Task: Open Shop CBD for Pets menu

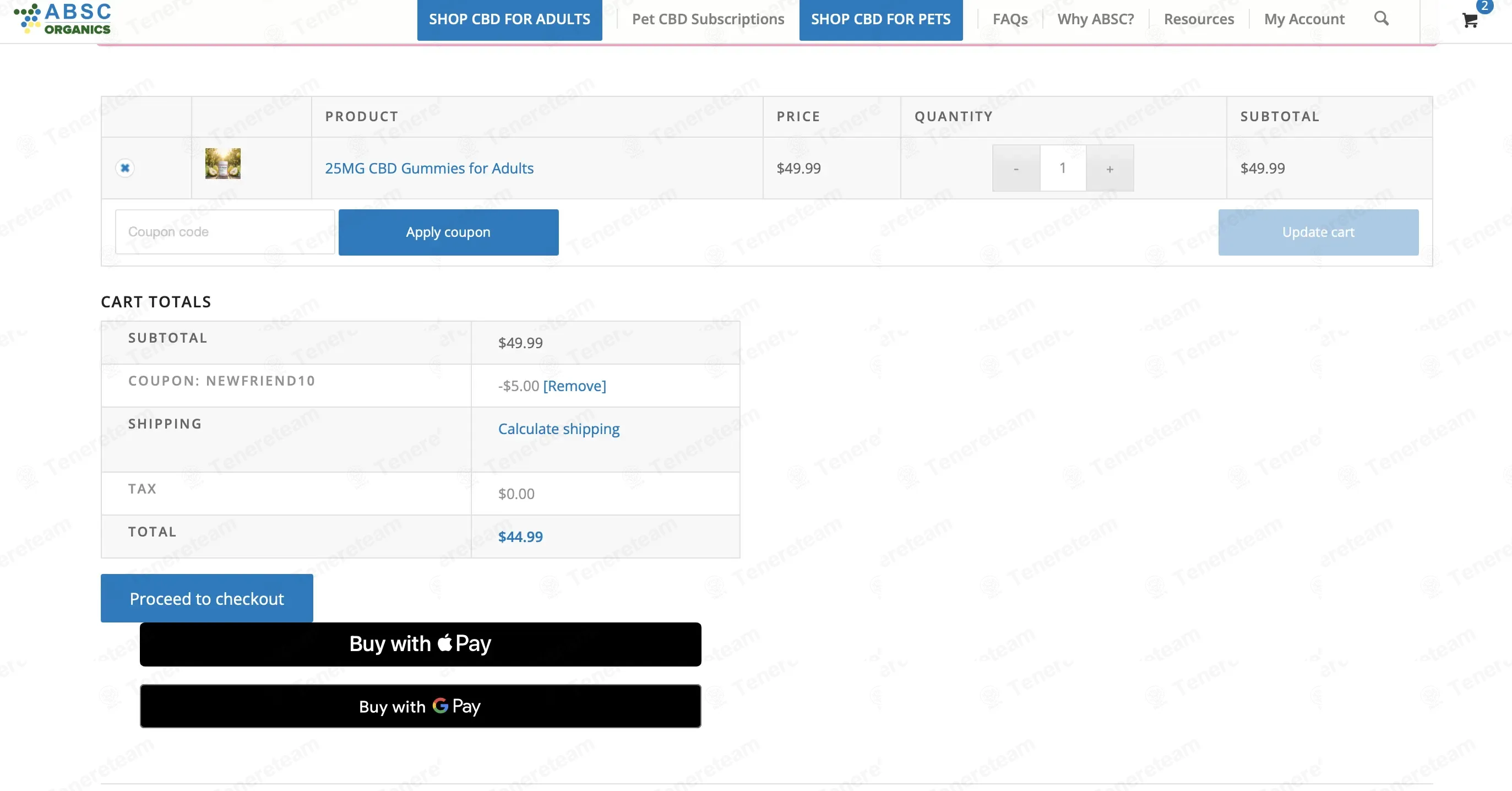Action: click(880, 19)
